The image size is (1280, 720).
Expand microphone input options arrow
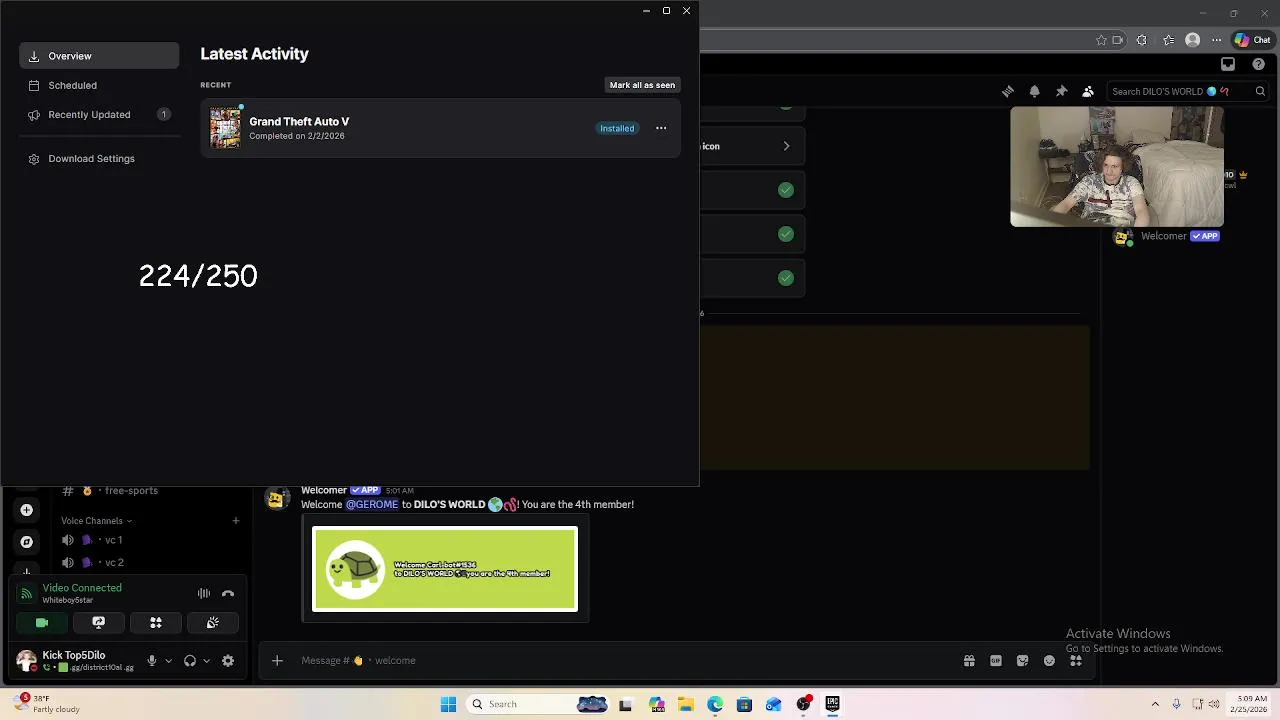(168, 660)
